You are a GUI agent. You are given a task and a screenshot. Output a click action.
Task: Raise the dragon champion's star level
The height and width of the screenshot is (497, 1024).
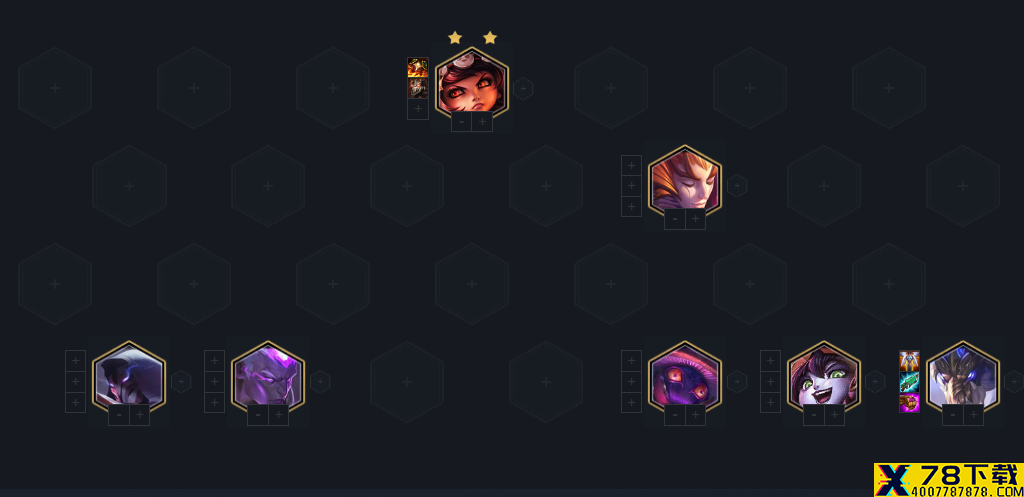(973, 415)
